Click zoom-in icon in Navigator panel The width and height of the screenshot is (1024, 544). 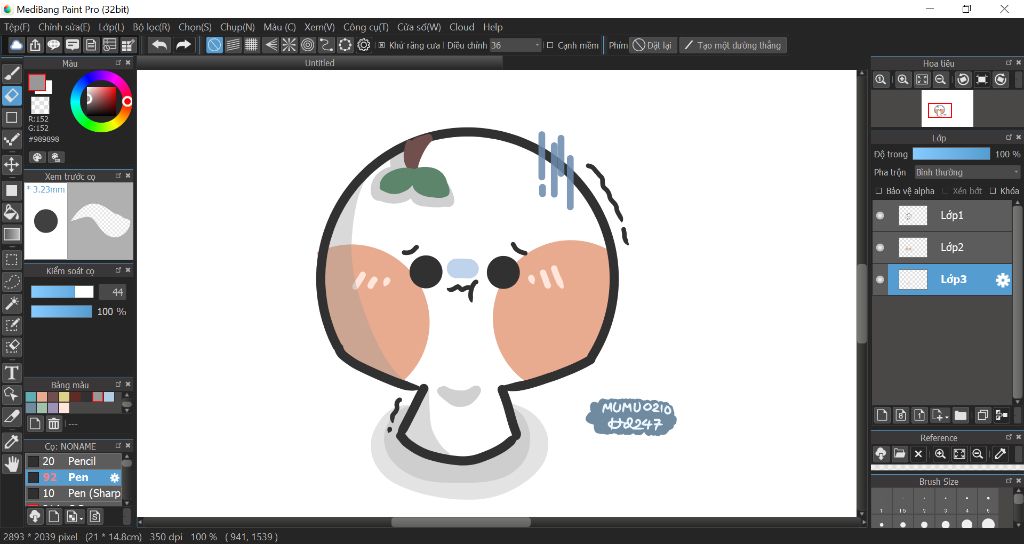coord(903,80)
